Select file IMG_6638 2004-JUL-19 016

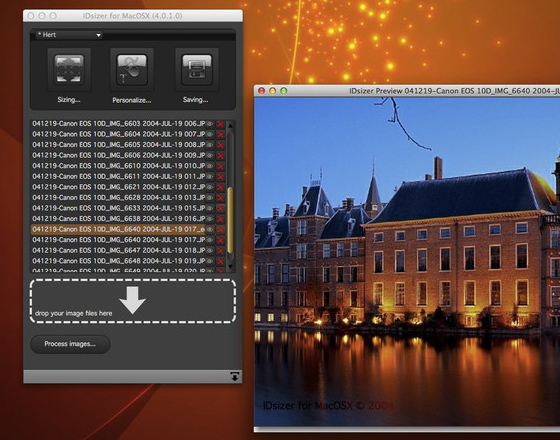tap(119, 219)
